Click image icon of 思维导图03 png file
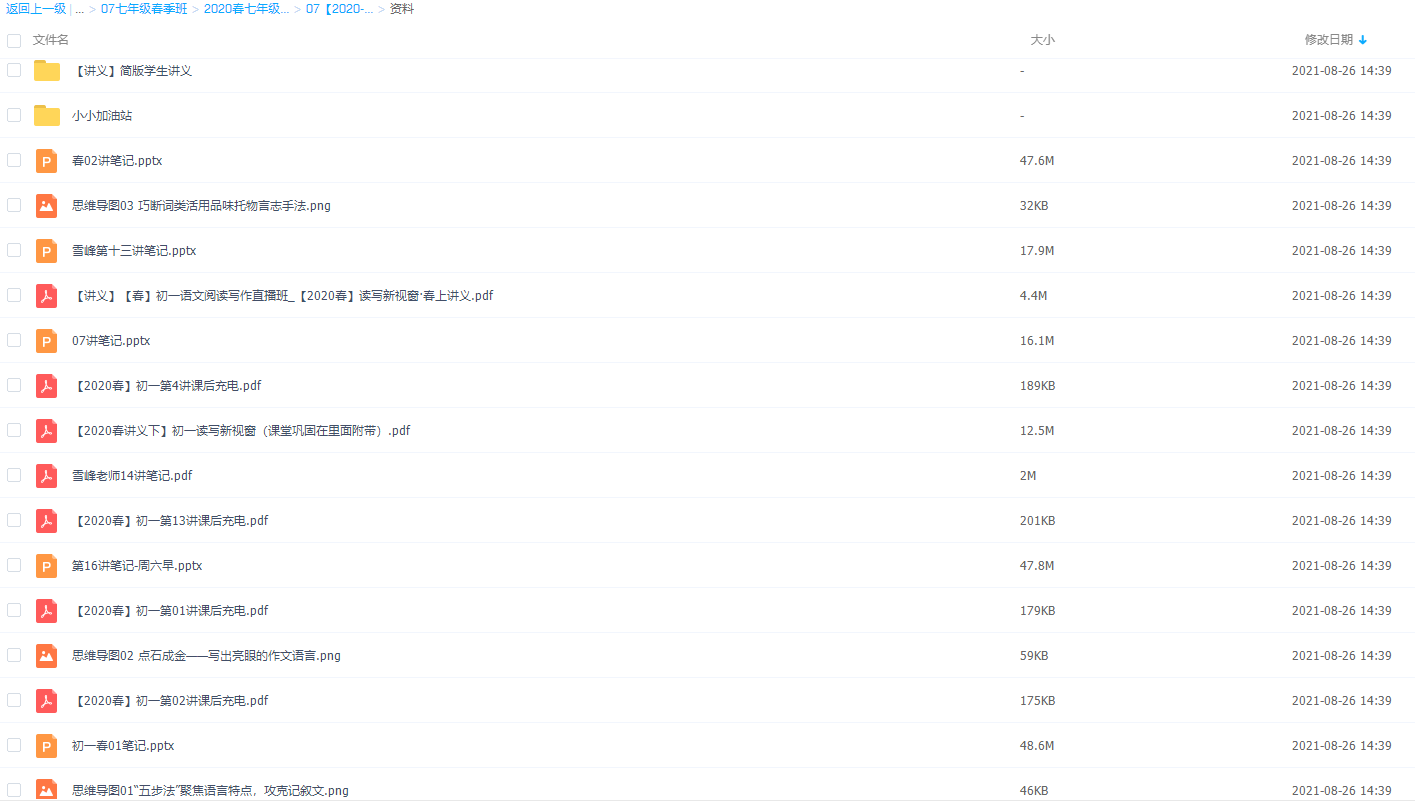1415x801 pixels. (46, 206)
